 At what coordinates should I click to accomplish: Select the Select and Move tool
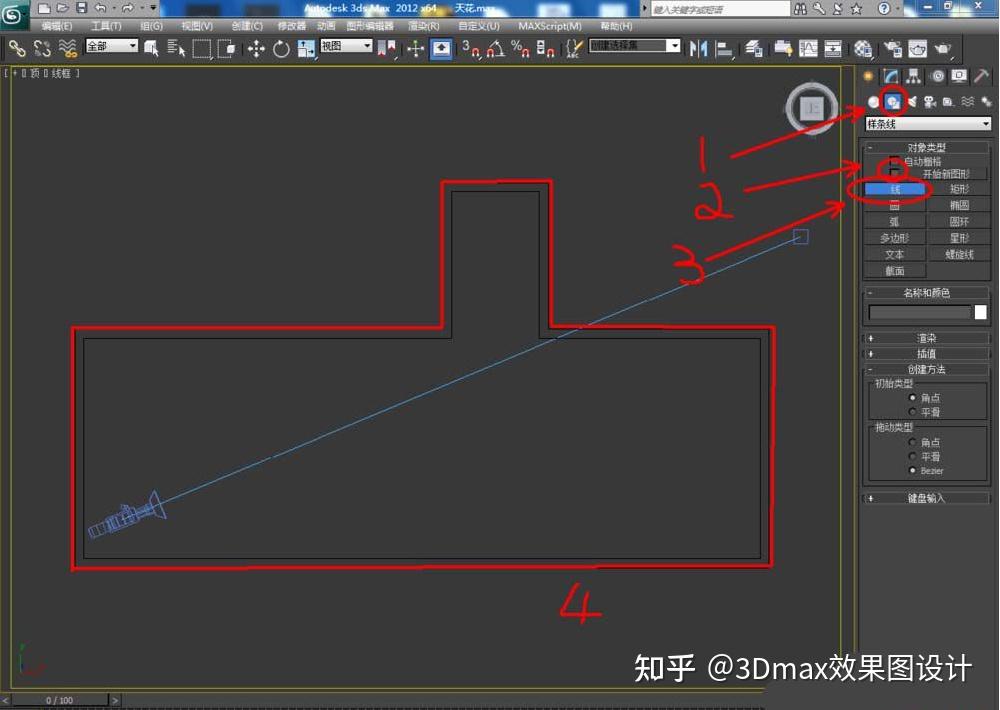[x=257, y=48]
